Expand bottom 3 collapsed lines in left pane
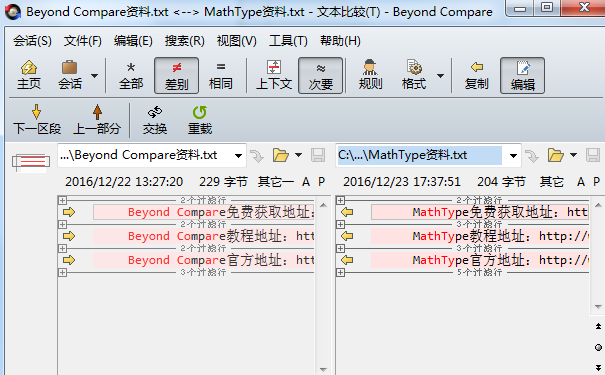Screen dimensions: 605x375 tap(63, 272)
